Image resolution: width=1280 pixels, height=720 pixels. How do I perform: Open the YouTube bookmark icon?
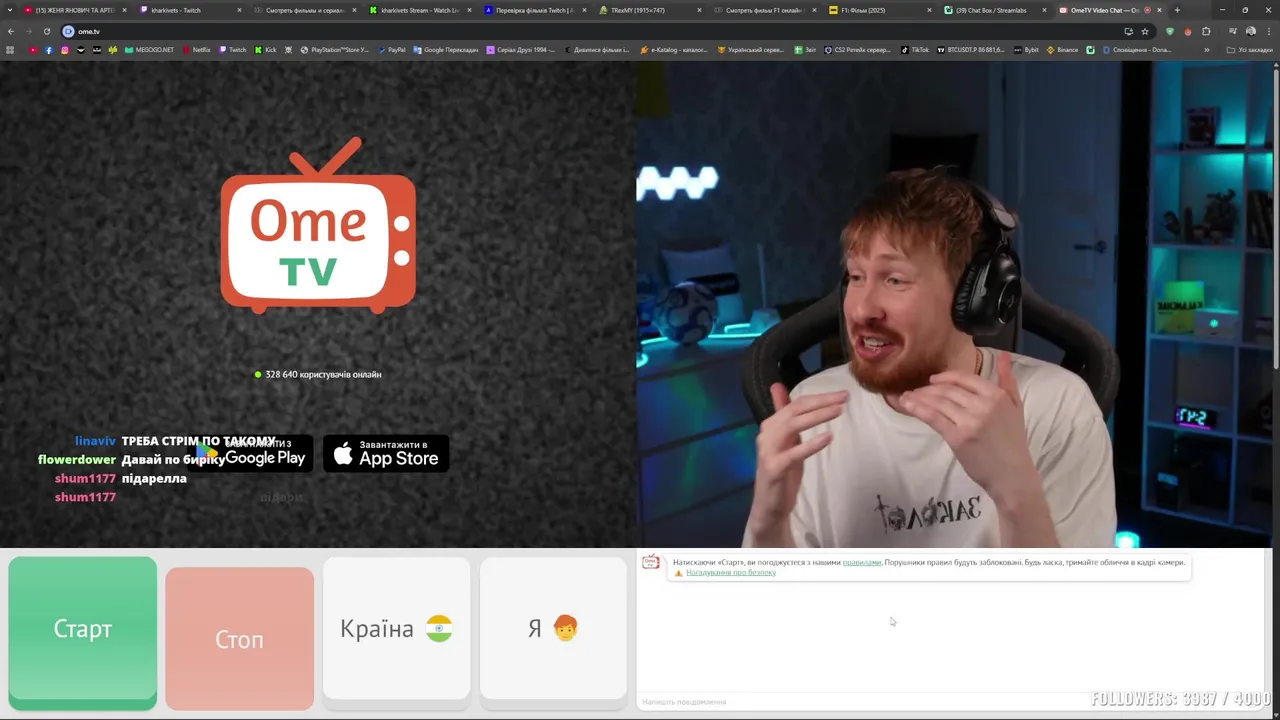pos(33,49)
